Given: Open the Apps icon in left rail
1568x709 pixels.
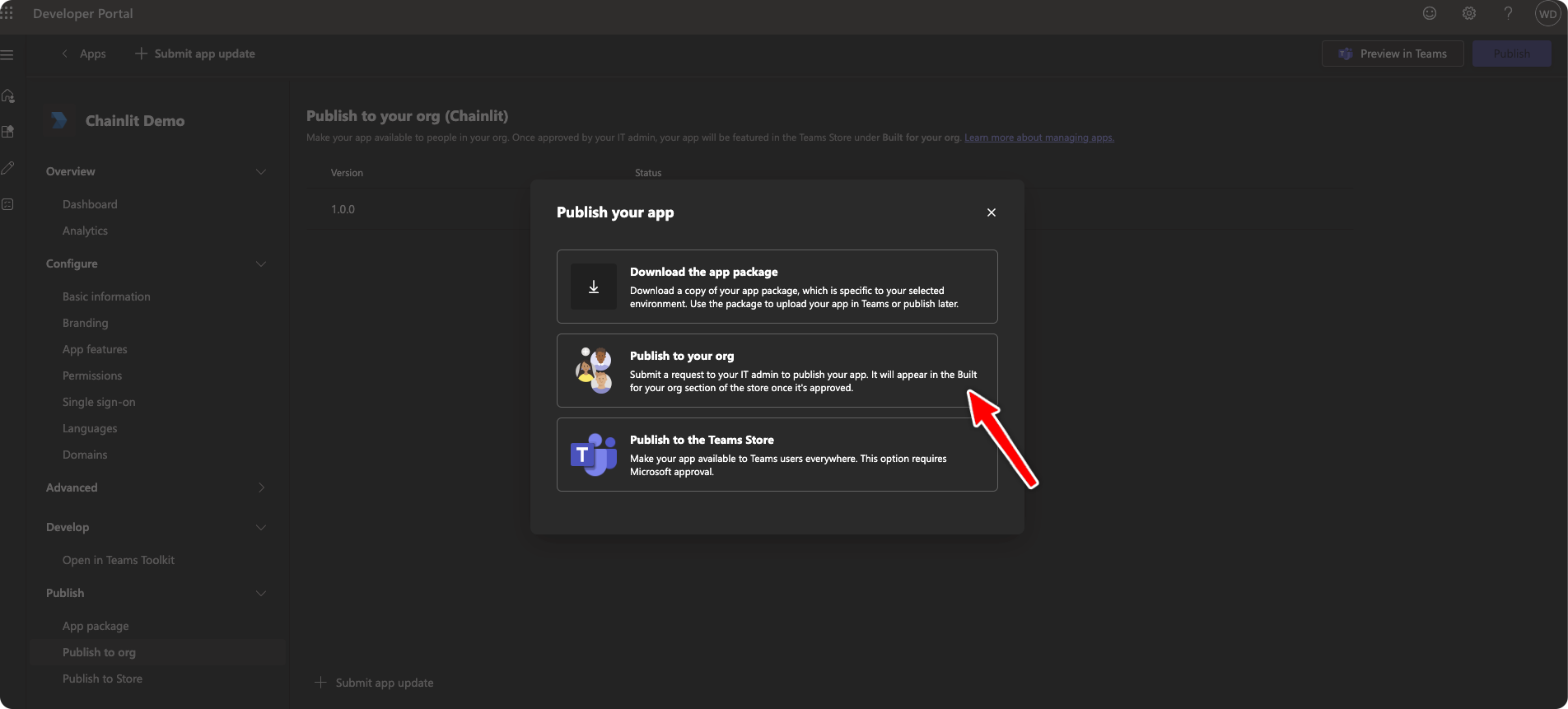Looking at the screenshot, I should pos(8,132).
